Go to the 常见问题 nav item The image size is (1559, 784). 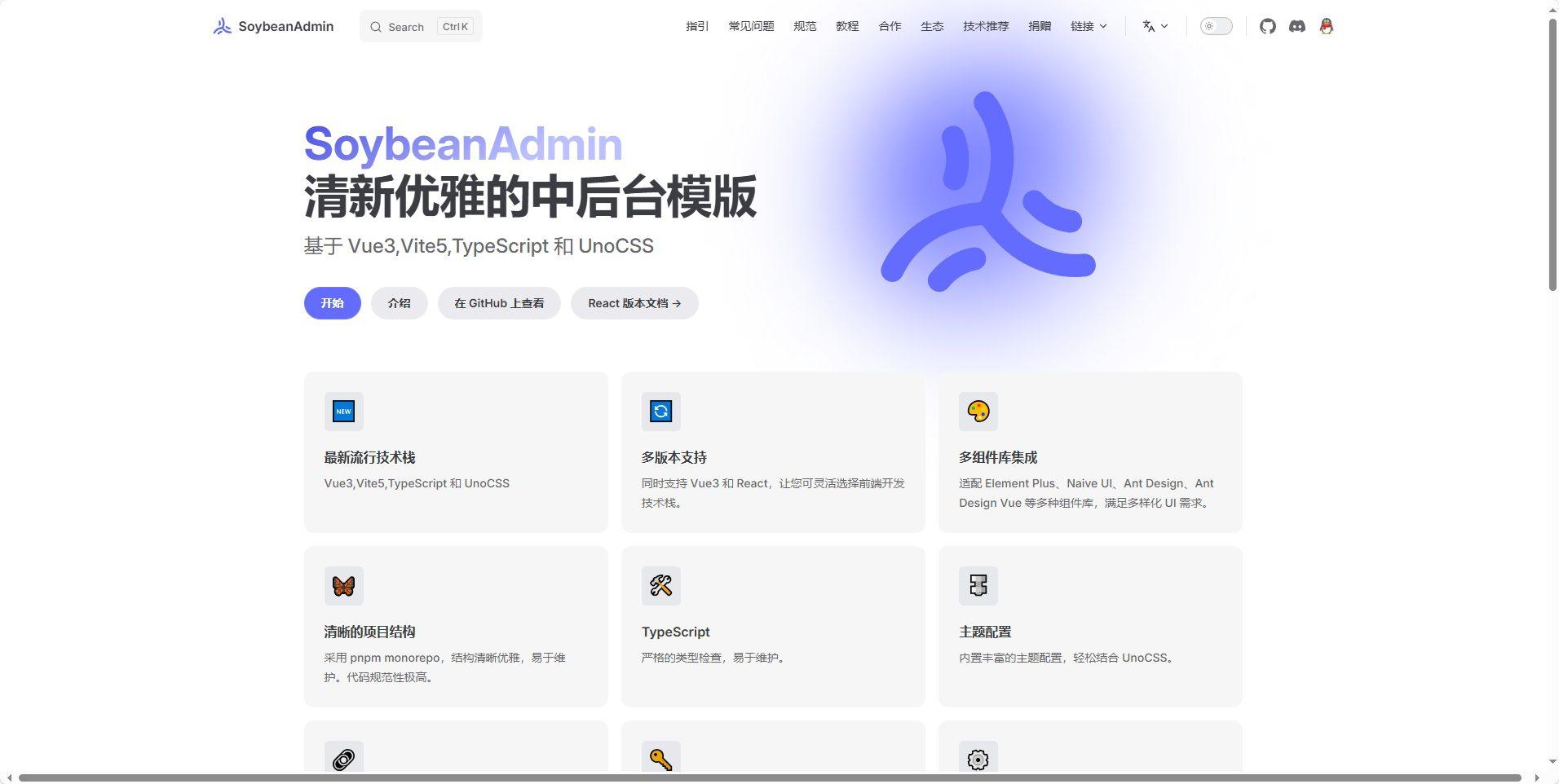[x=751, y=26]
